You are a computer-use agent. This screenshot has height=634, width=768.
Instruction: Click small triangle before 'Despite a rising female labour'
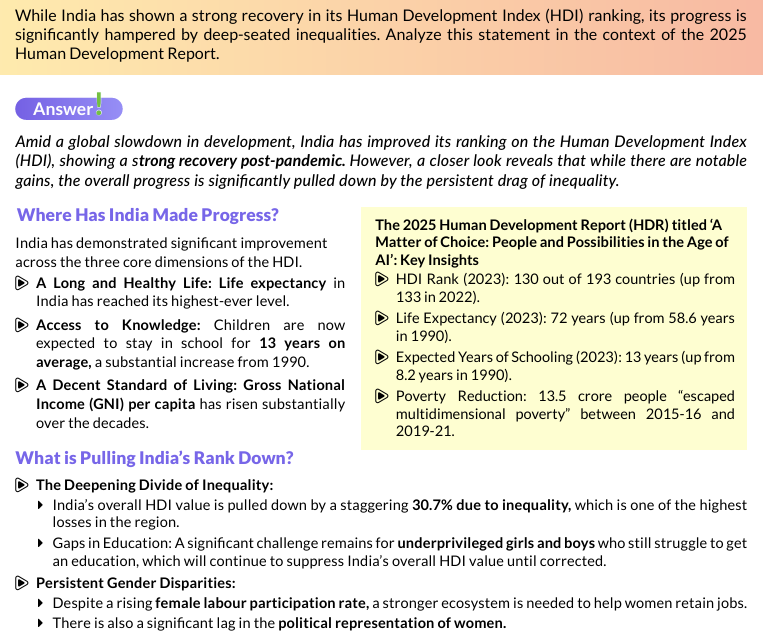pyautogui.click(x=41, y=603)
